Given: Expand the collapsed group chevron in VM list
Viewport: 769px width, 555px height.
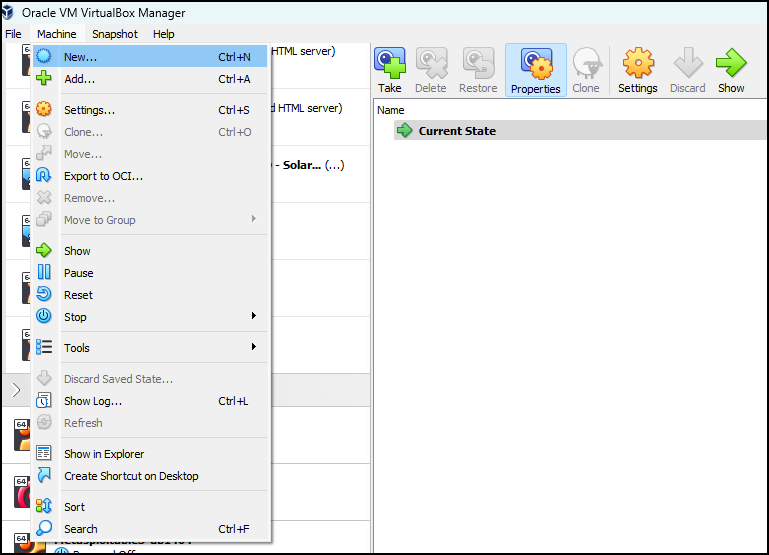Looking at the screenshot, I should (x=16, y=390).
